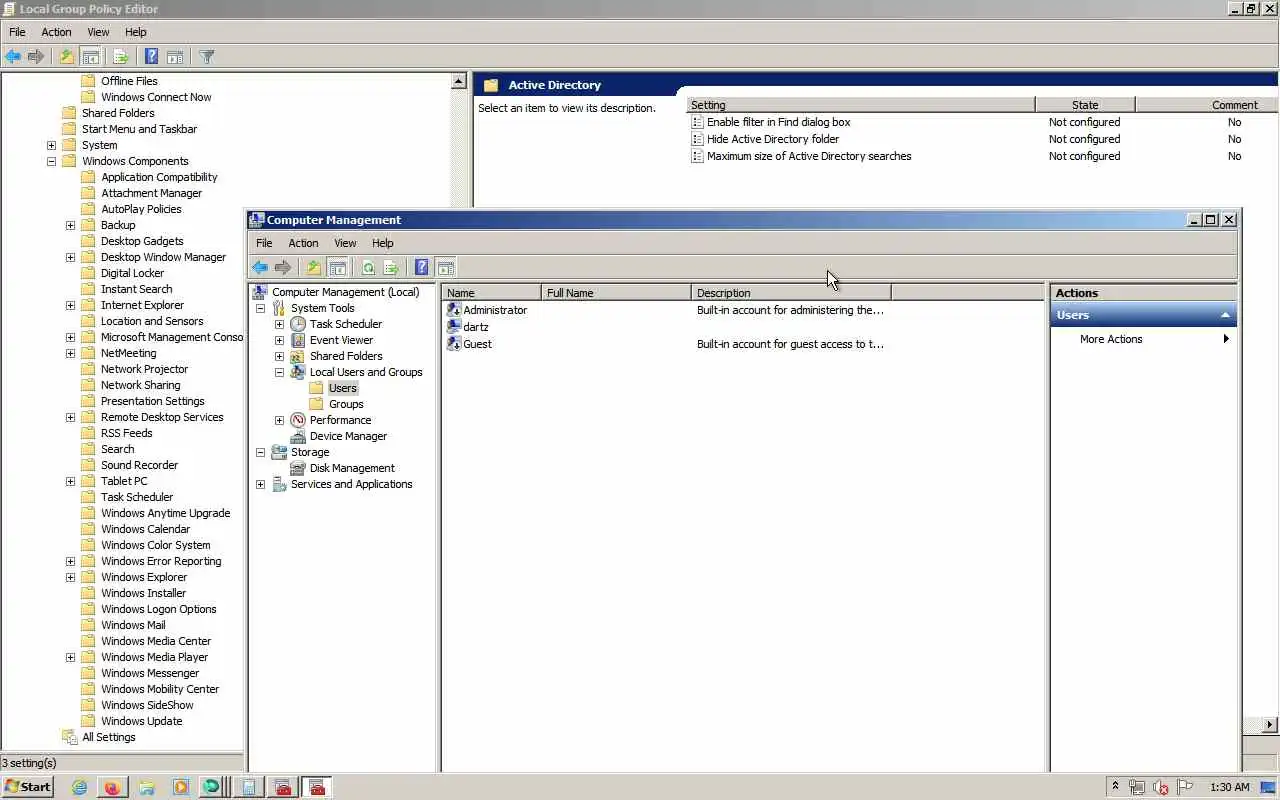
Task: Expand Event Viewer node
Action: (280, 340)
